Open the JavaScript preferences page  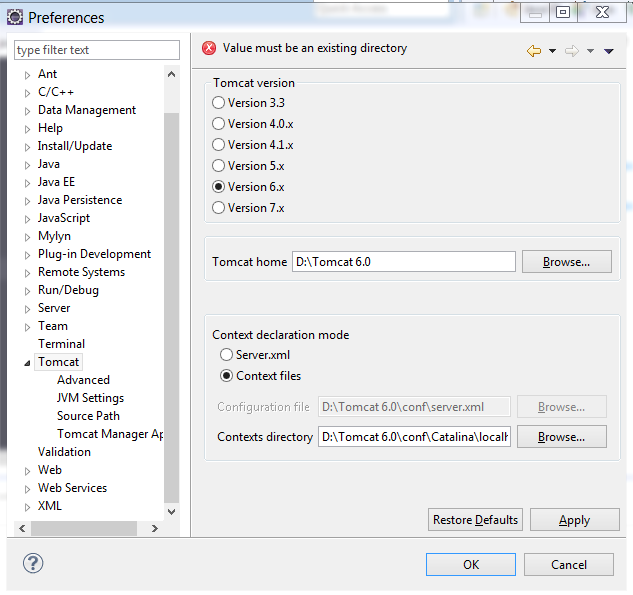point(64,218)
